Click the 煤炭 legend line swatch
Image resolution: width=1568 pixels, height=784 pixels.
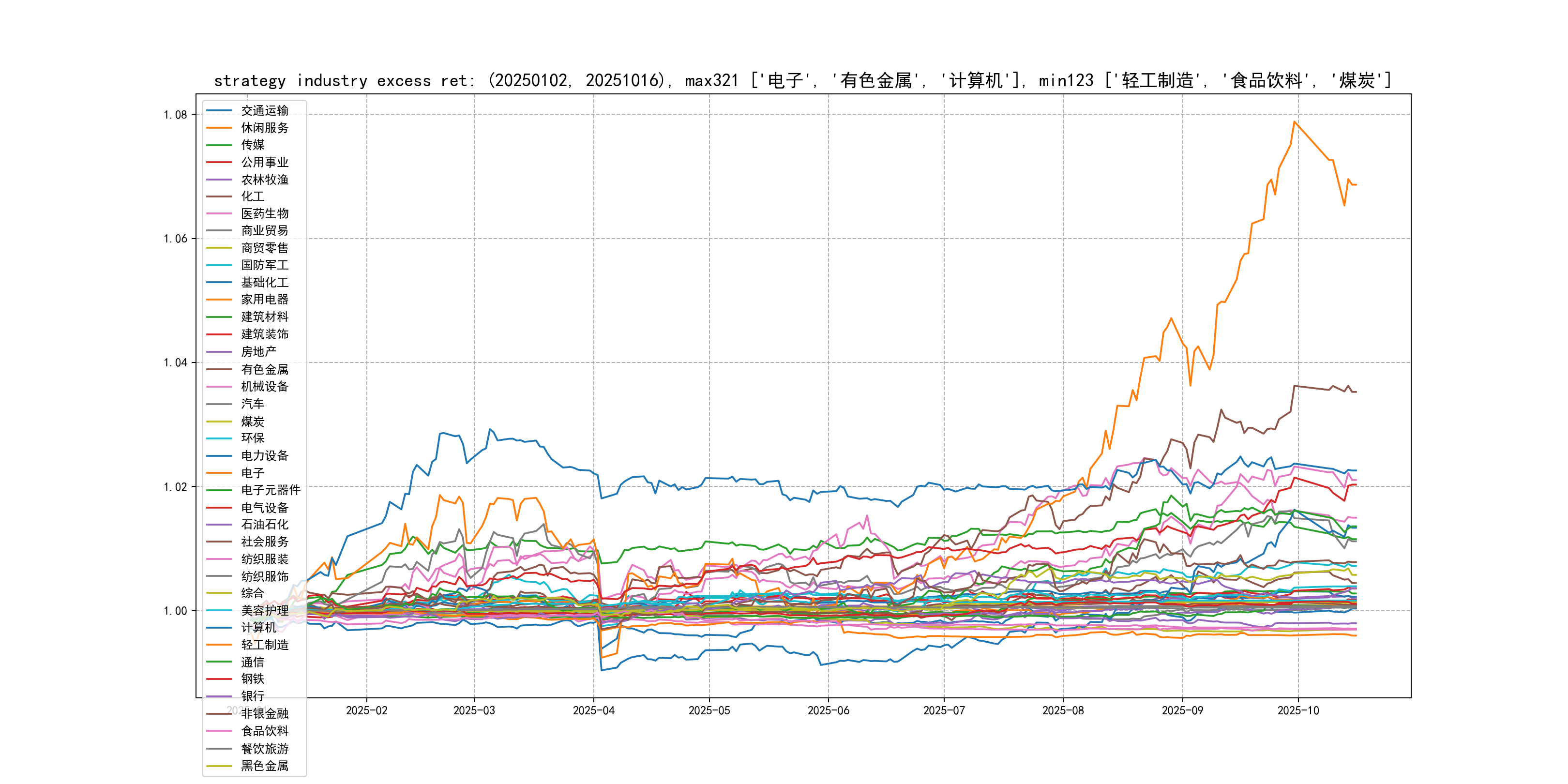click(x=219, y=421)
